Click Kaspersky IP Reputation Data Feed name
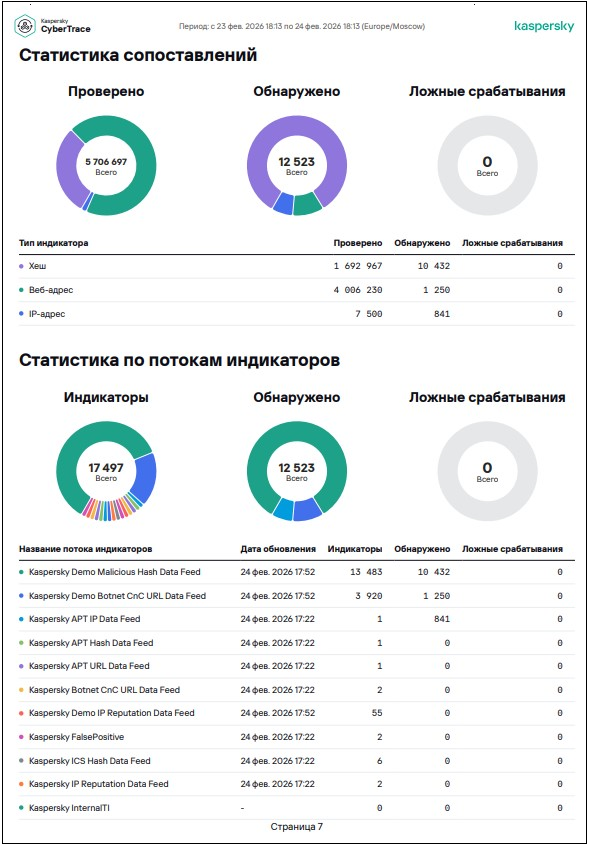Screen dimensions: 591x845 99,784
